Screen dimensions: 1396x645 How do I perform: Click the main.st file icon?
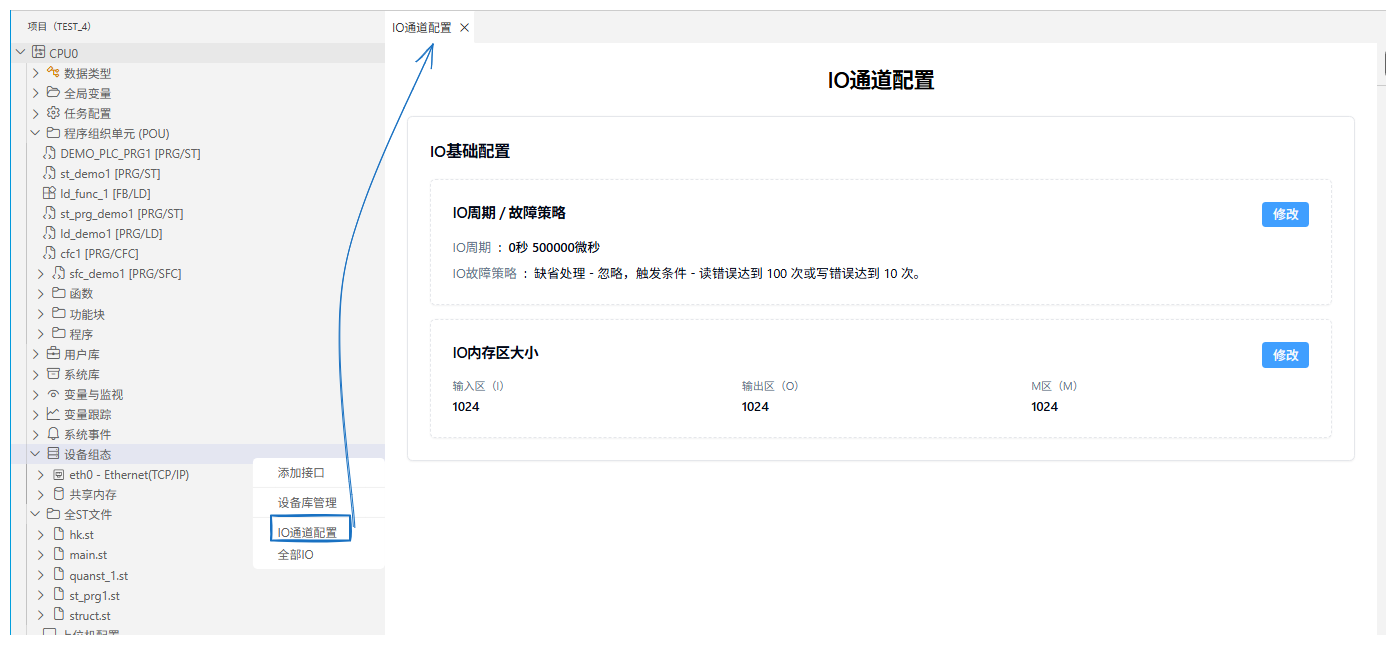tap(58, 554)
